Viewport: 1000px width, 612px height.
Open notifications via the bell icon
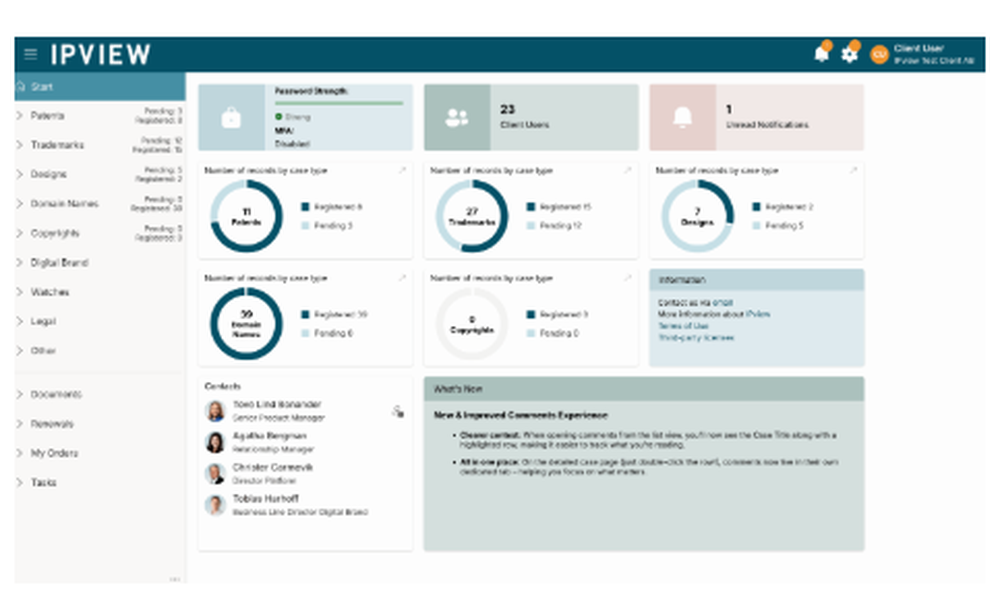(x=823, y=53)
